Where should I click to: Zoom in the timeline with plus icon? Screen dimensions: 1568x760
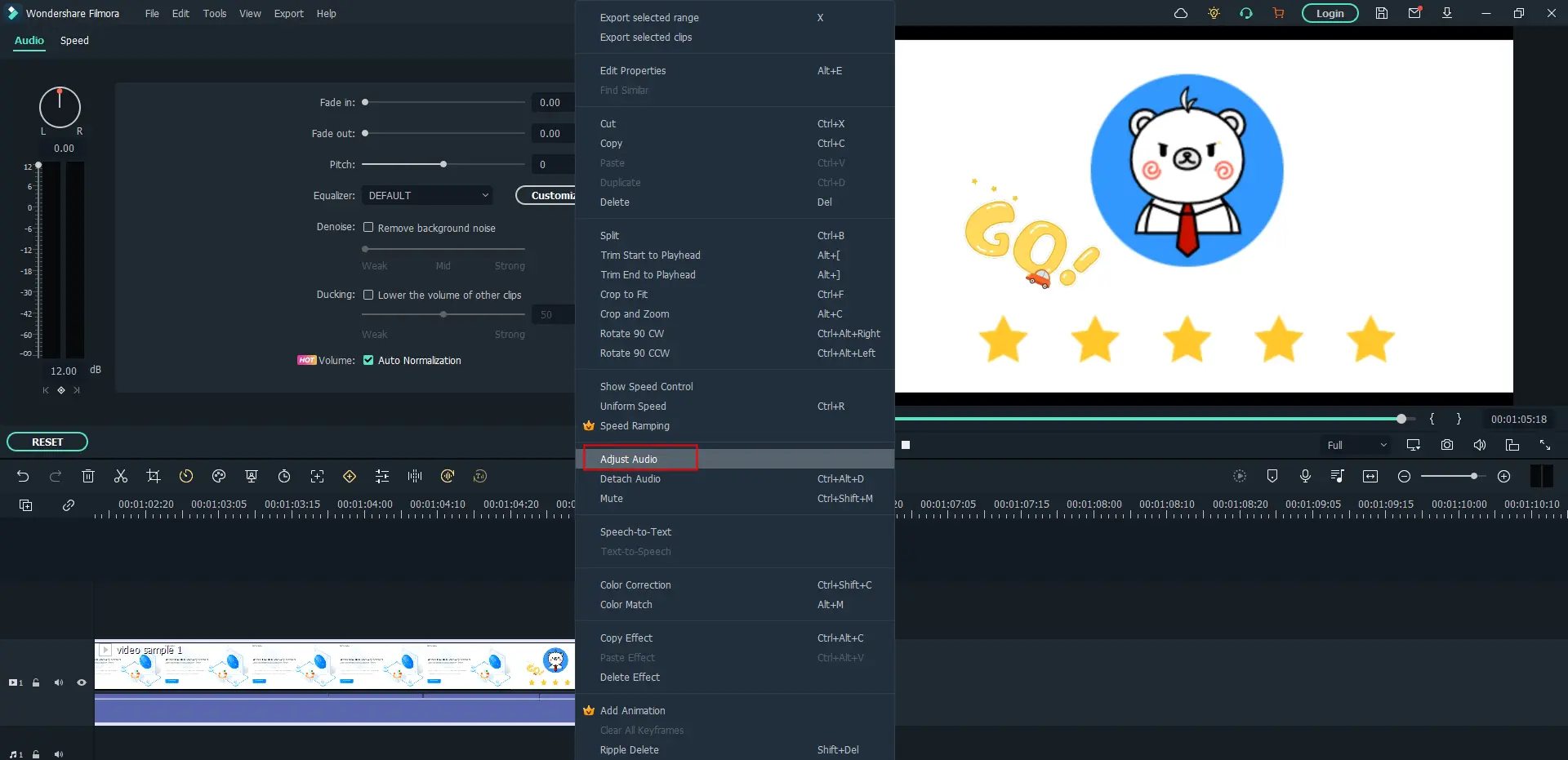1504,476
